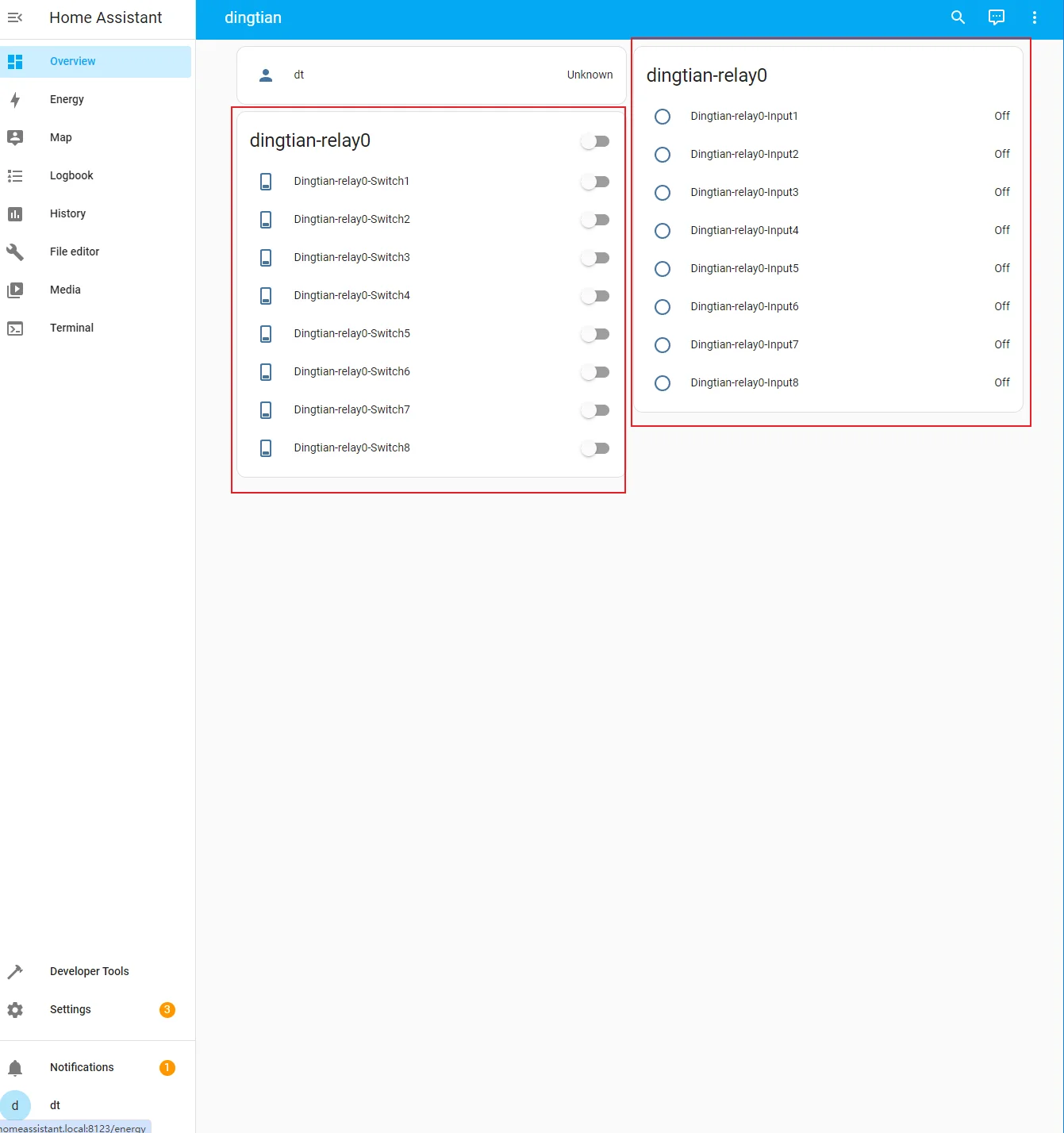The height and width of the screenshot is (1133, 1064).
Task: Click the Developer Tools hammer icon
Action: [15, 971]
